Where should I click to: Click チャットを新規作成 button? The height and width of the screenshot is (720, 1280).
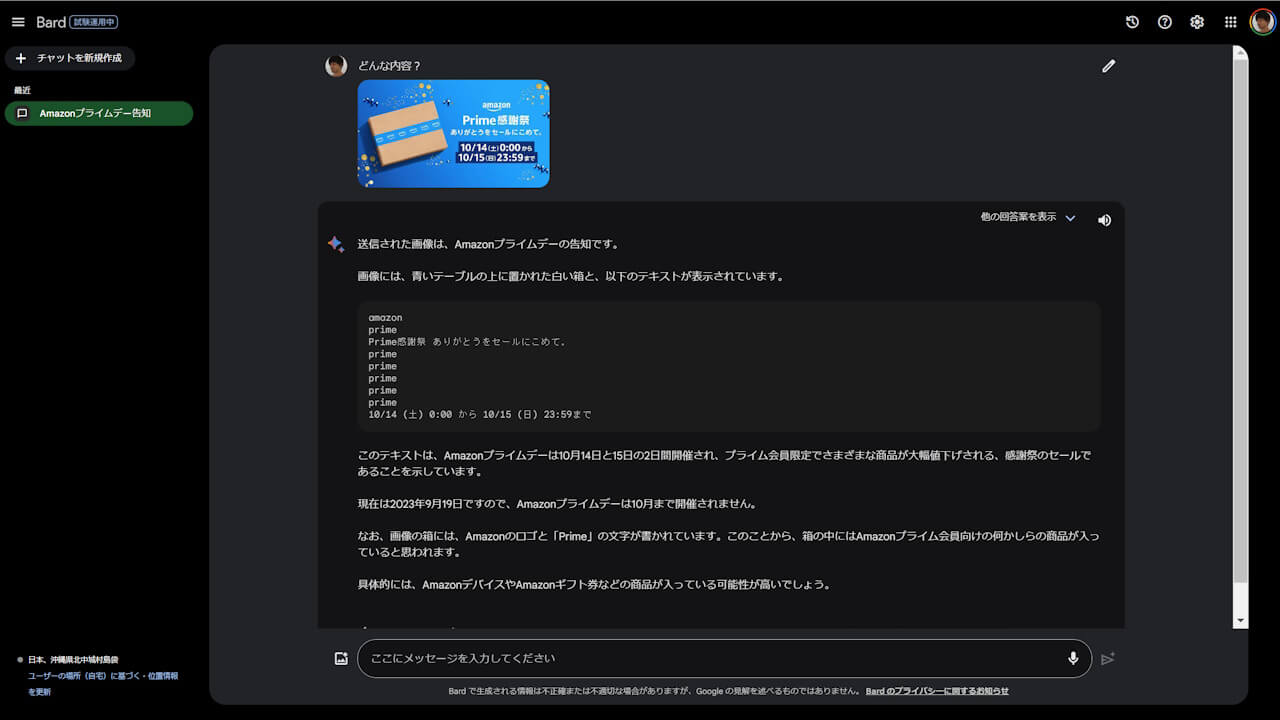coord(70,58)
